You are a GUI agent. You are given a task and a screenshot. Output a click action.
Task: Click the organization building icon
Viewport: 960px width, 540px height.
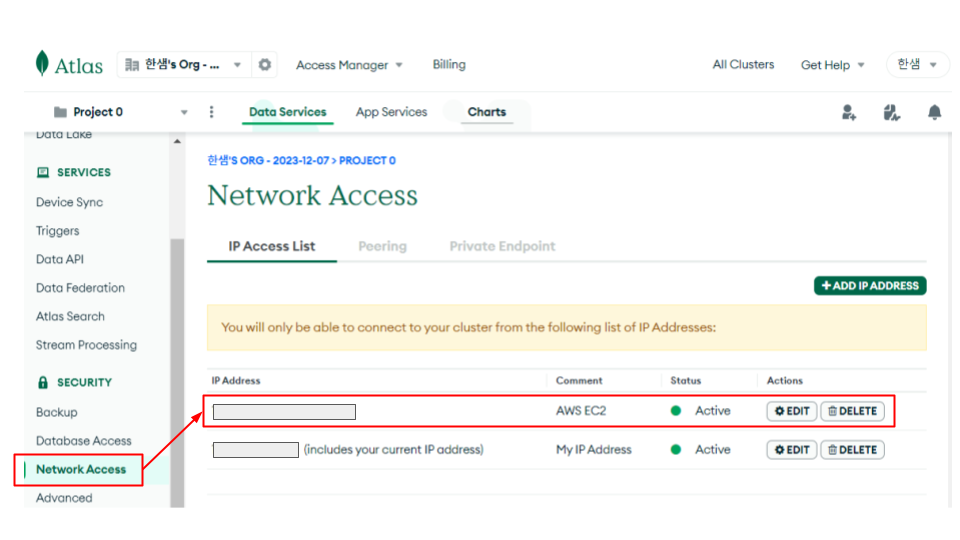point(132,65)
